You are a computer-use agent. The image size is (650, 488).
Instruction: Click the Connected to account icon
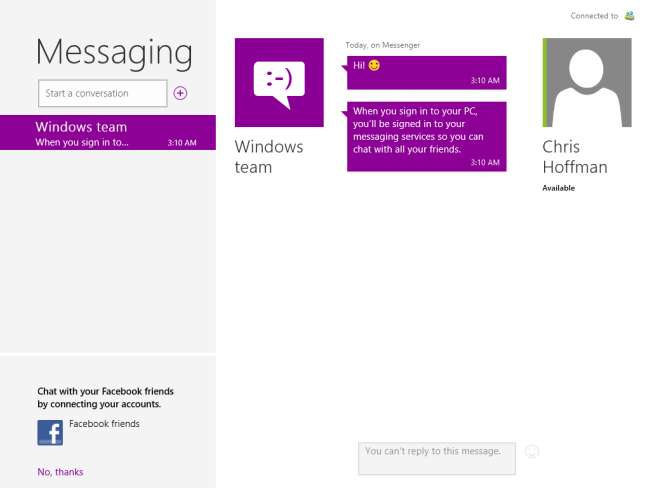pyautogui.click(x=629, y=16)
